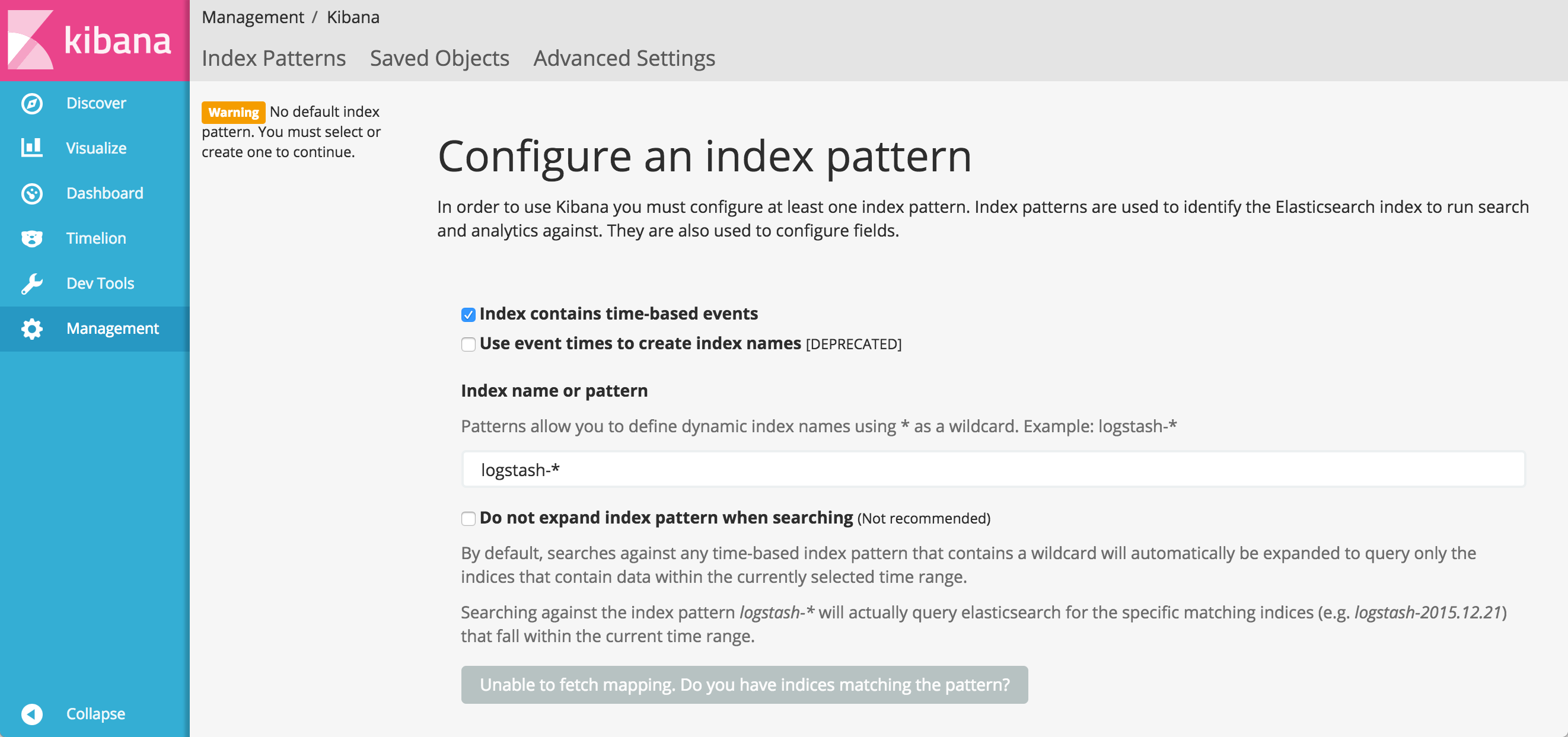1568x737 pixels.
Task: Click the Unable to fetch mapping button
Action: (x=744, y=685)
